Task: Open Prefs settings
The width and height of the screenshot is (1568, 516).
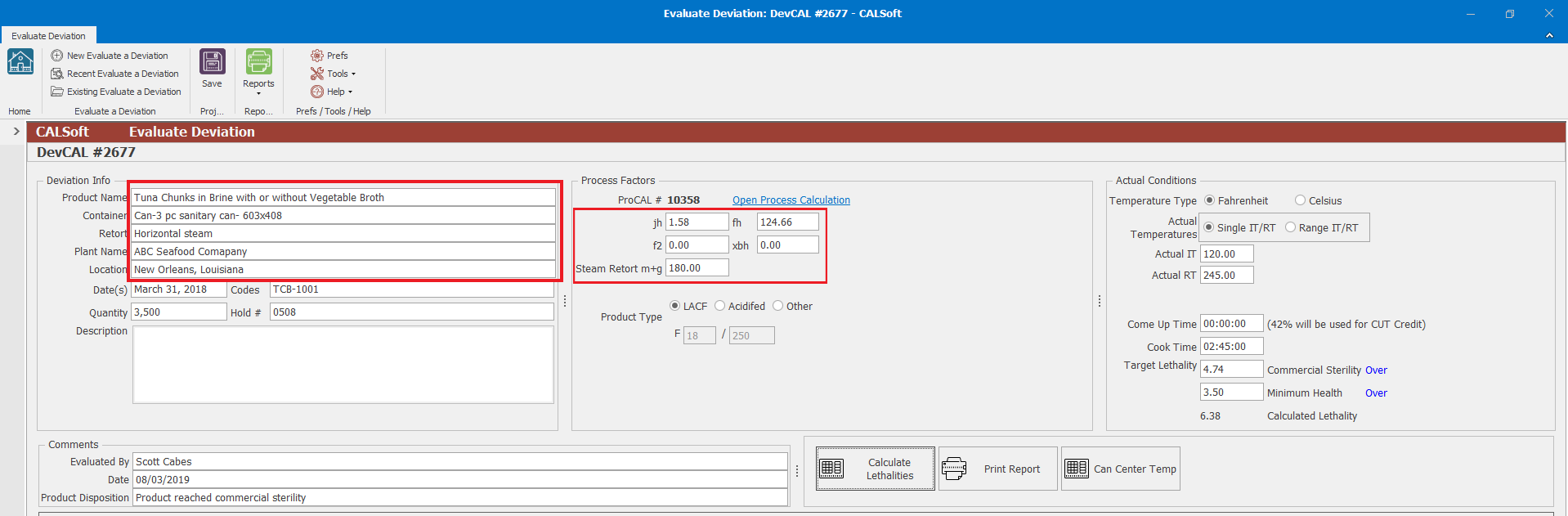Action: pyautogui.click(x=329, y=56)
